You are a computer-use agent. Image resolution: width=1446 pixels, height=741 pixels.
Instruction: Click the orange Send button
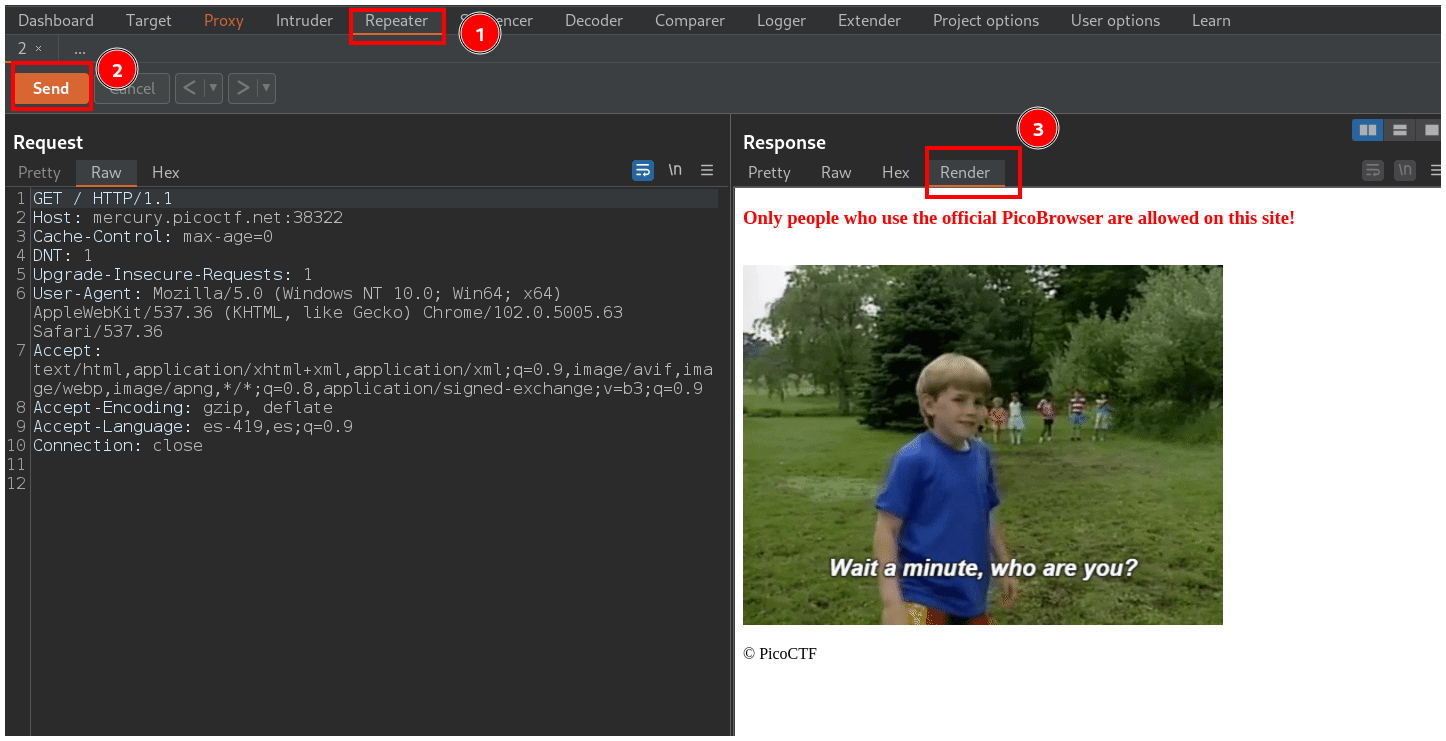[51, 88]
